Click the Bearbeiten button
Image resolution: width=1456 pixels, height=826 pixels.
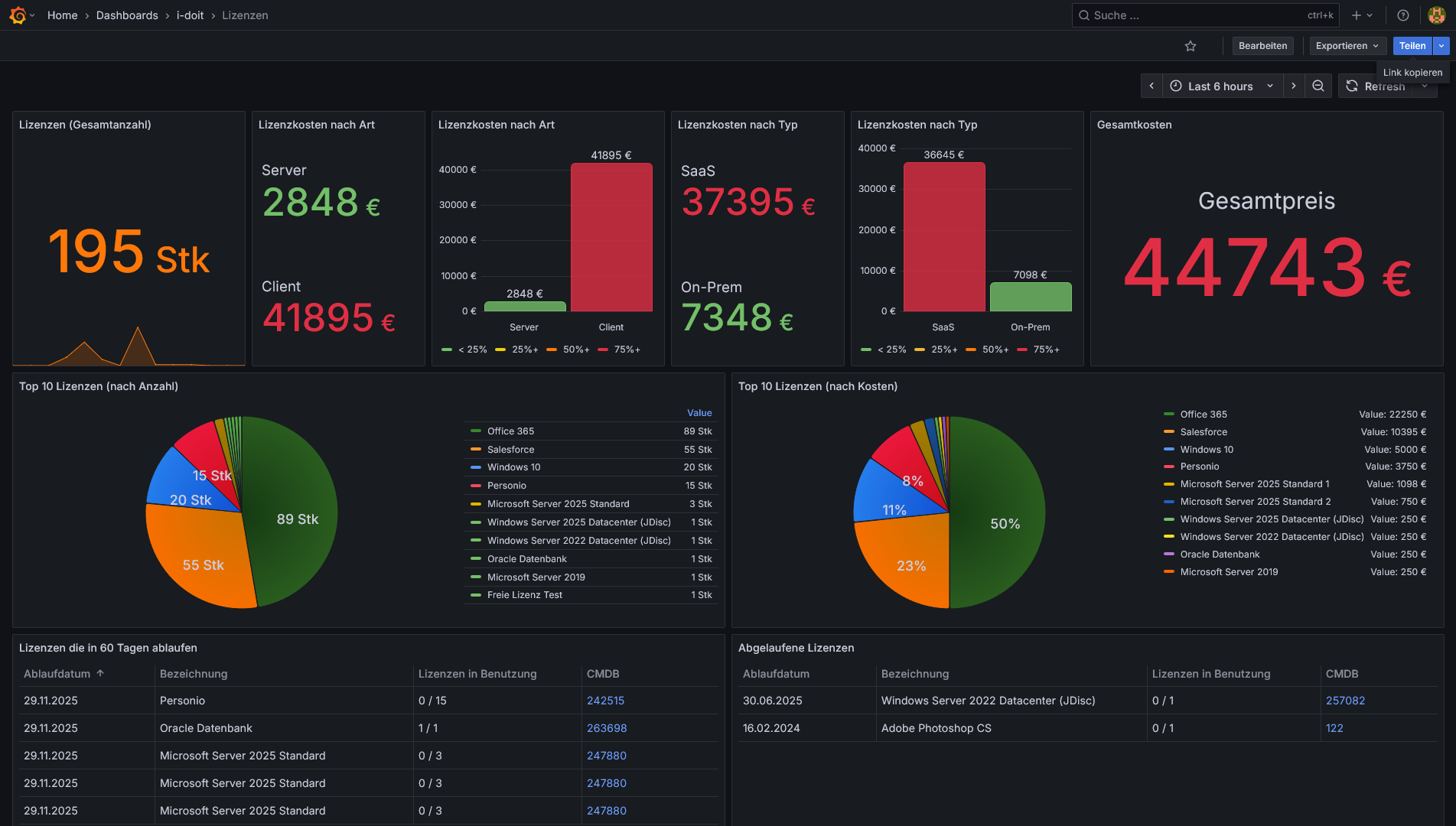1262,46
